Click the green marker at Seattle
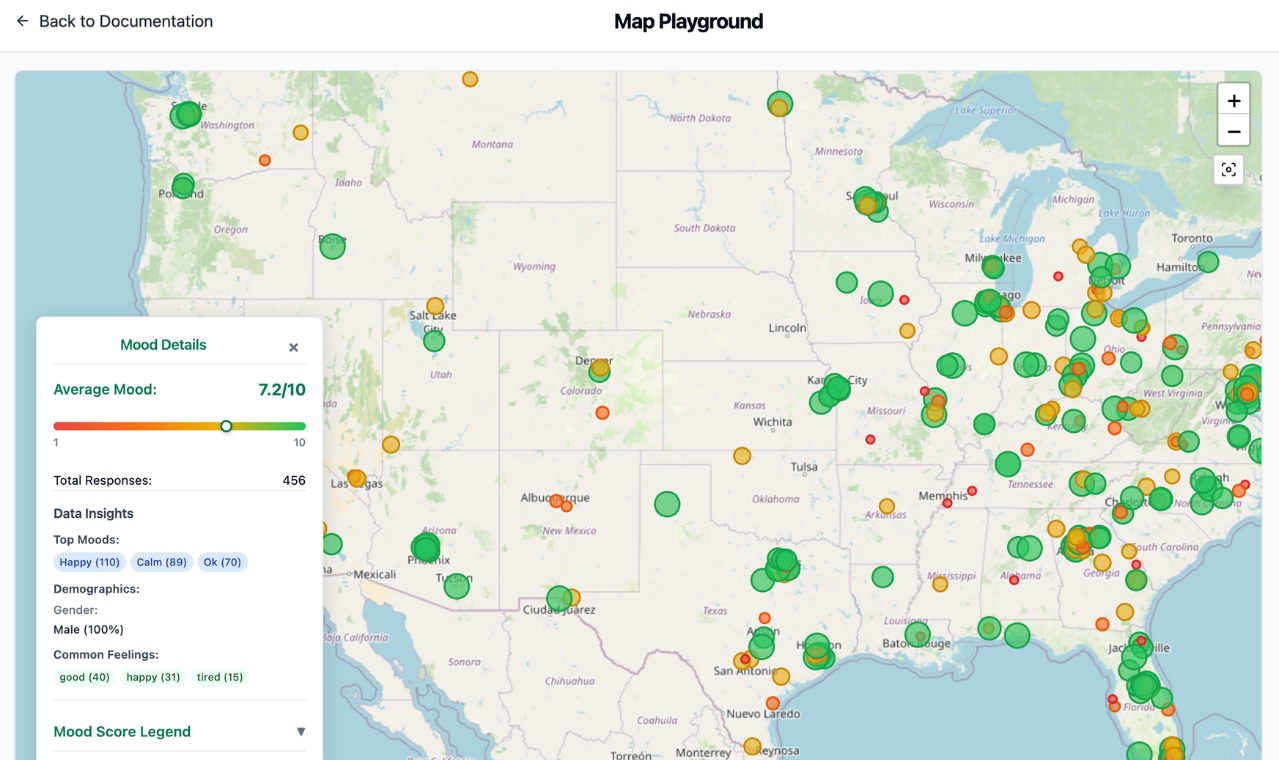The image size is (1279, 760). pos(186,115)
